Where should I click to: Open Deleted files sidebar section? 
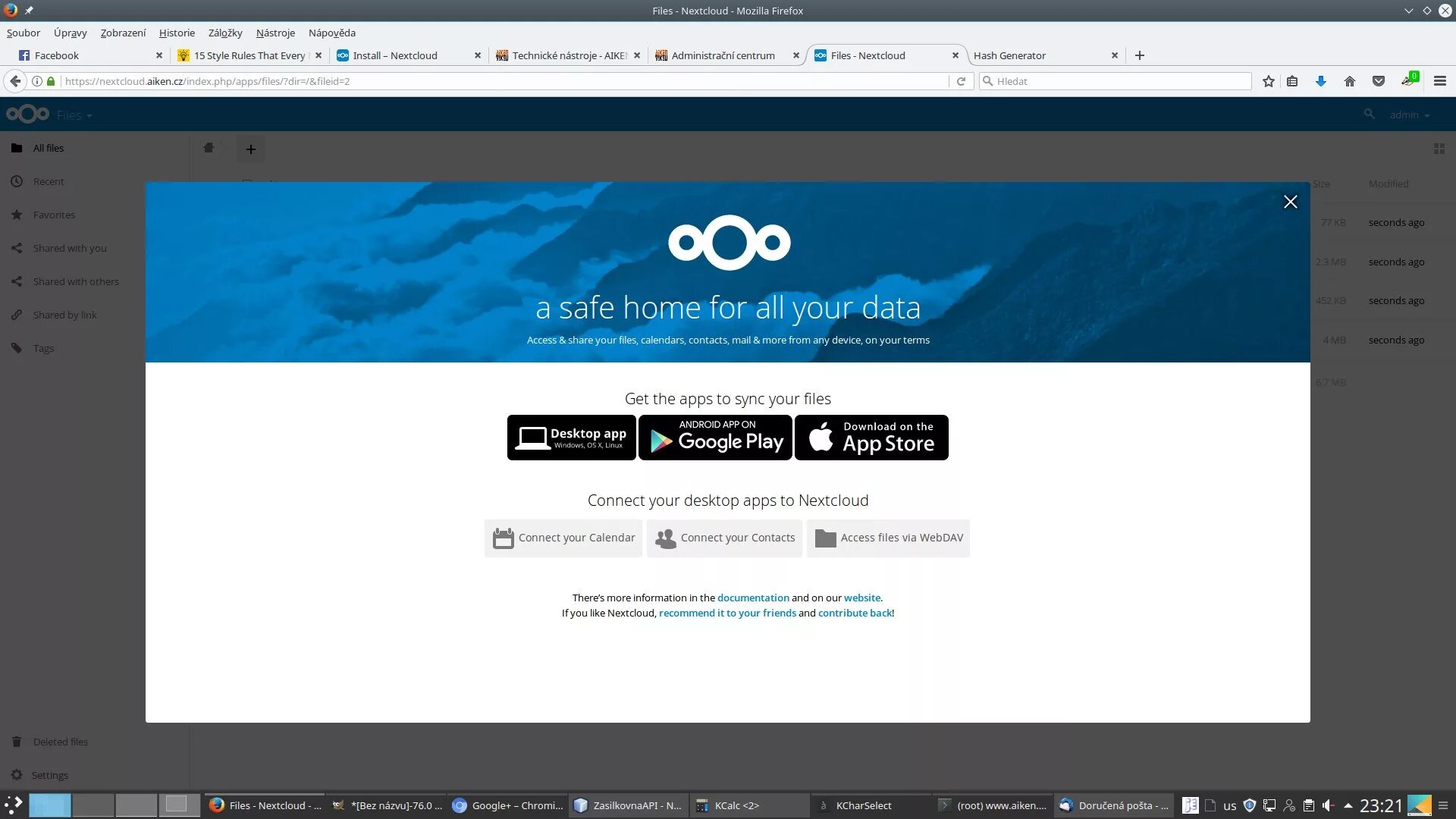pyautogui.click(x=60, y=741)
